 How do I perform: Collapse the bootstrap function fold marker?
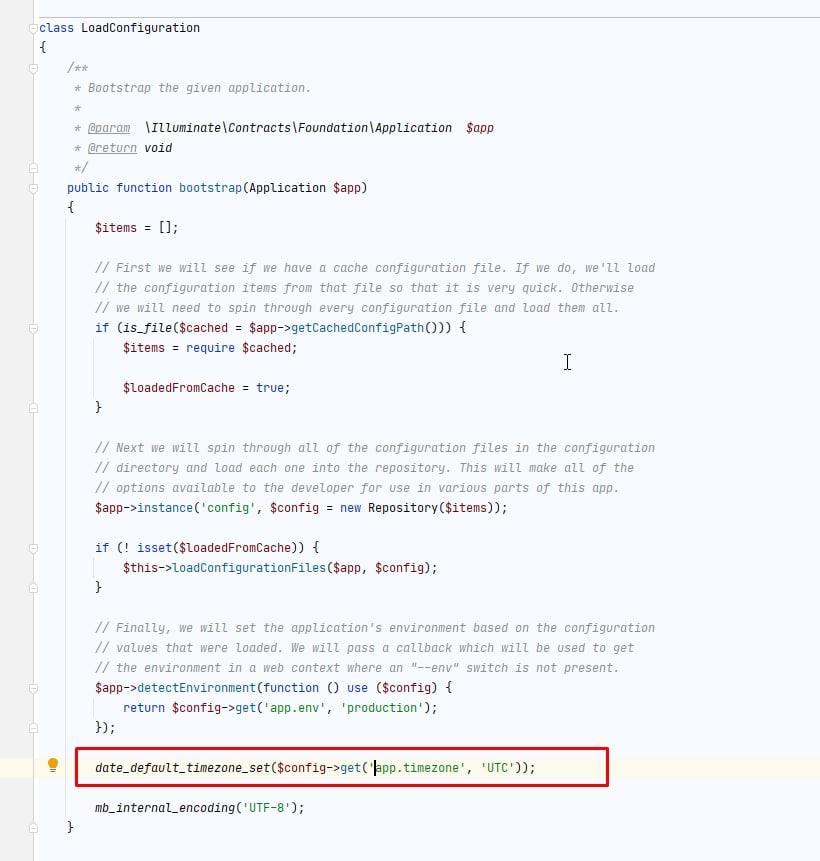click(34, 188)
